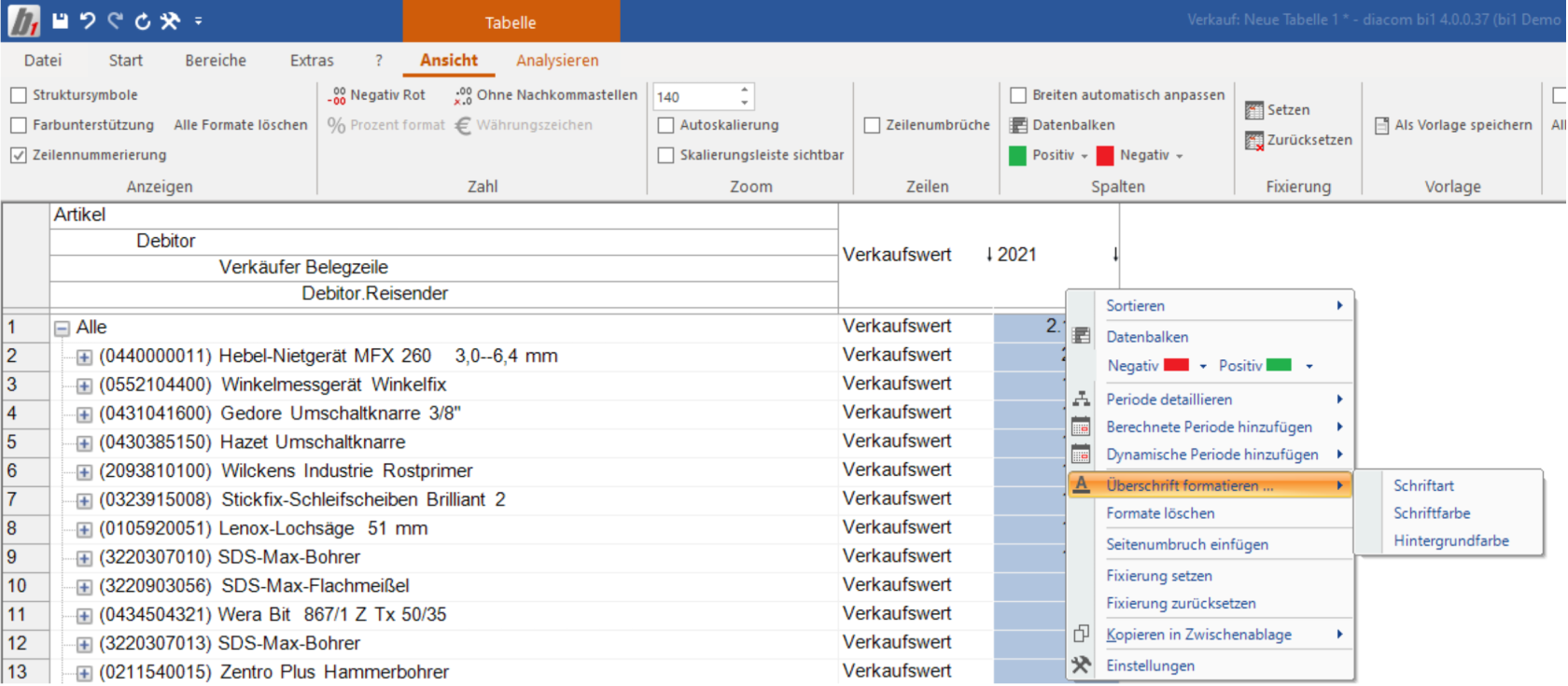Click the Zurücksetzen fixation icon
This screenshot has width=1568, height=686.
1253,140
